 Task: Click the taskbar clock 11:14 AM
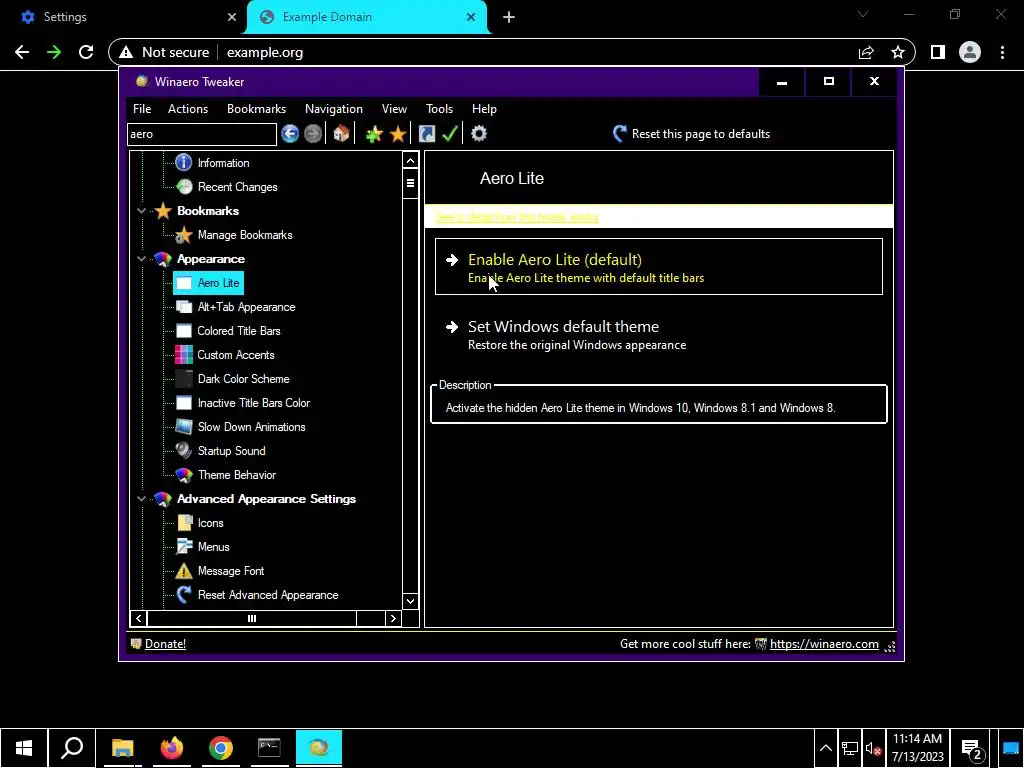pos(918,748)
